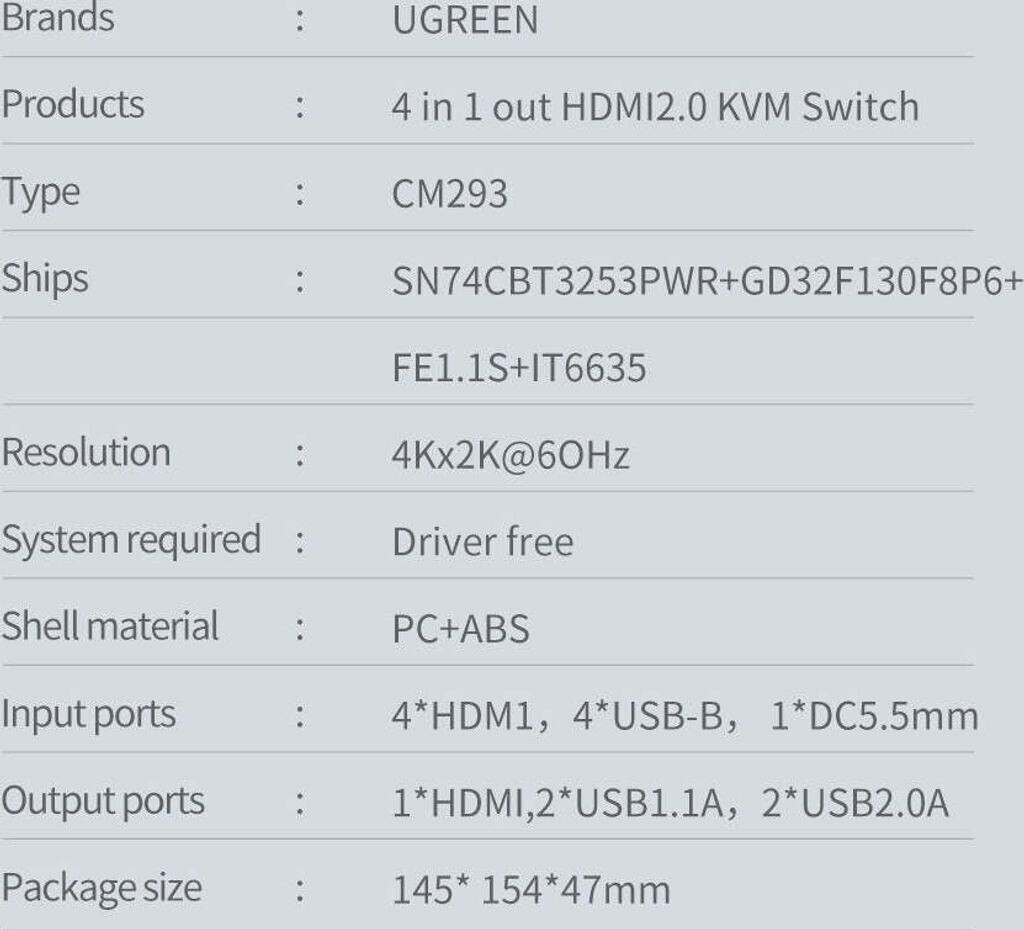Select the HDMI2.0 KVM Switch product text
Viewport: 1024px width, 930px height.
coord(740,107)
